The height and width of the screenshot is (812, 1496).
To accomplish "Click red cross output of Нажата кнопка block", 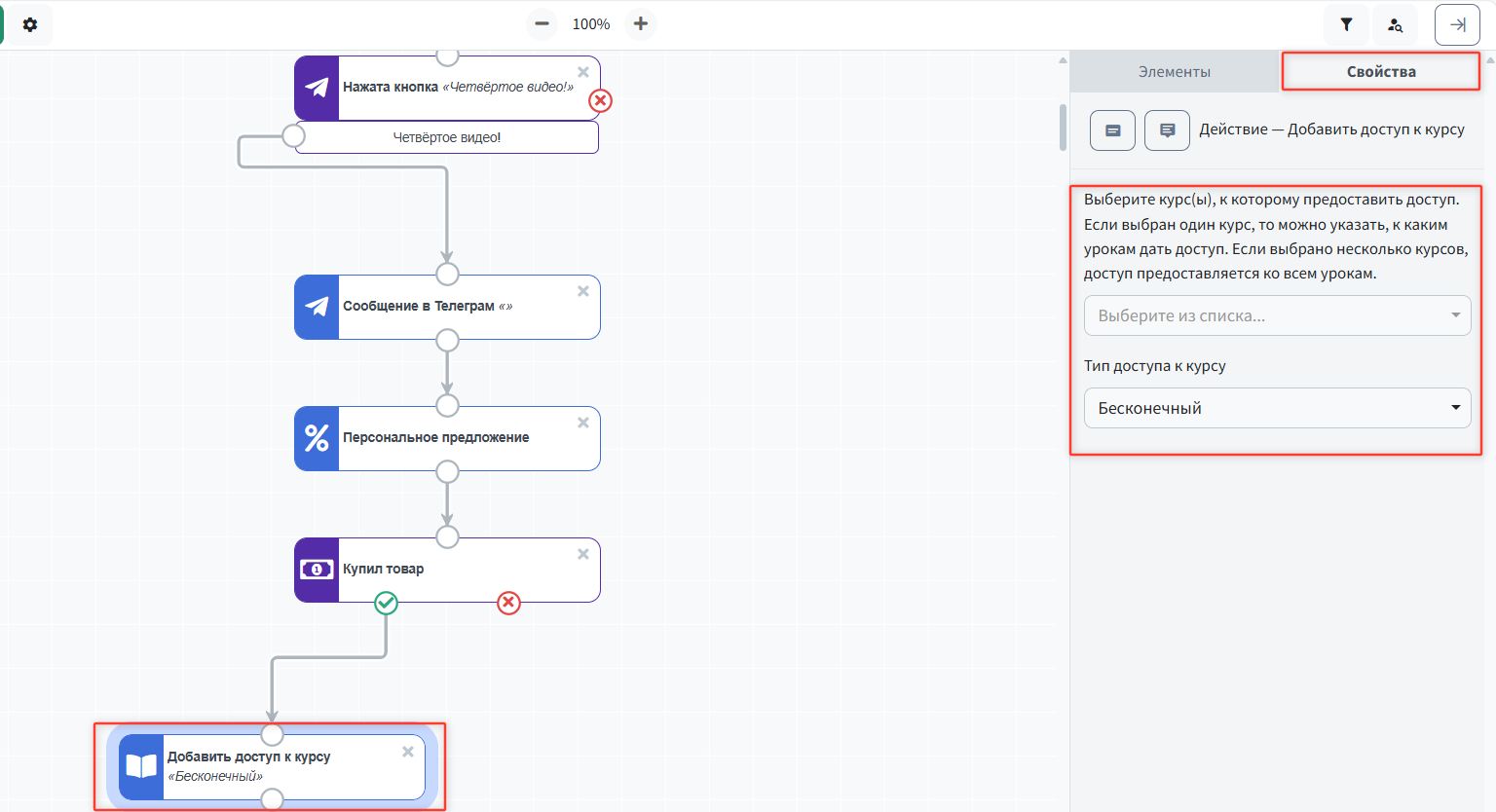I will (x=601, y=100).
